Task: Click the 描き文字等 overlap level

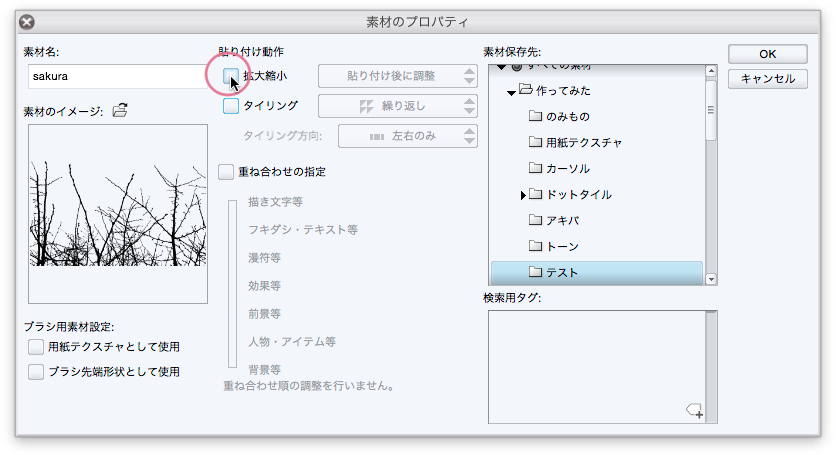Action: click(275, 202)
